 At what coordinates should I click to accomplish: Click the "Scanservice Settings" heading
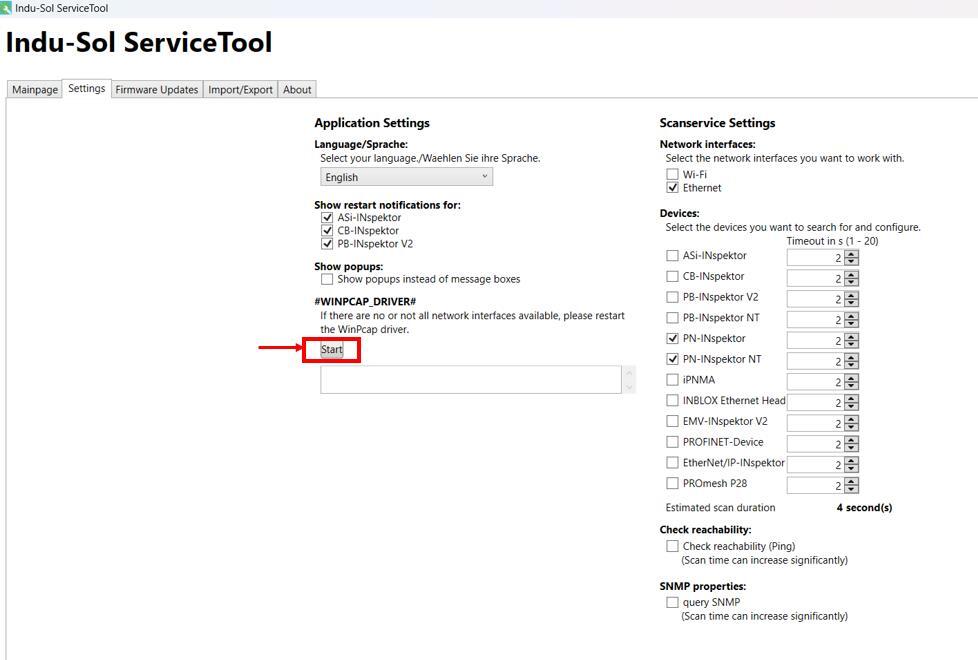[717, 123]
